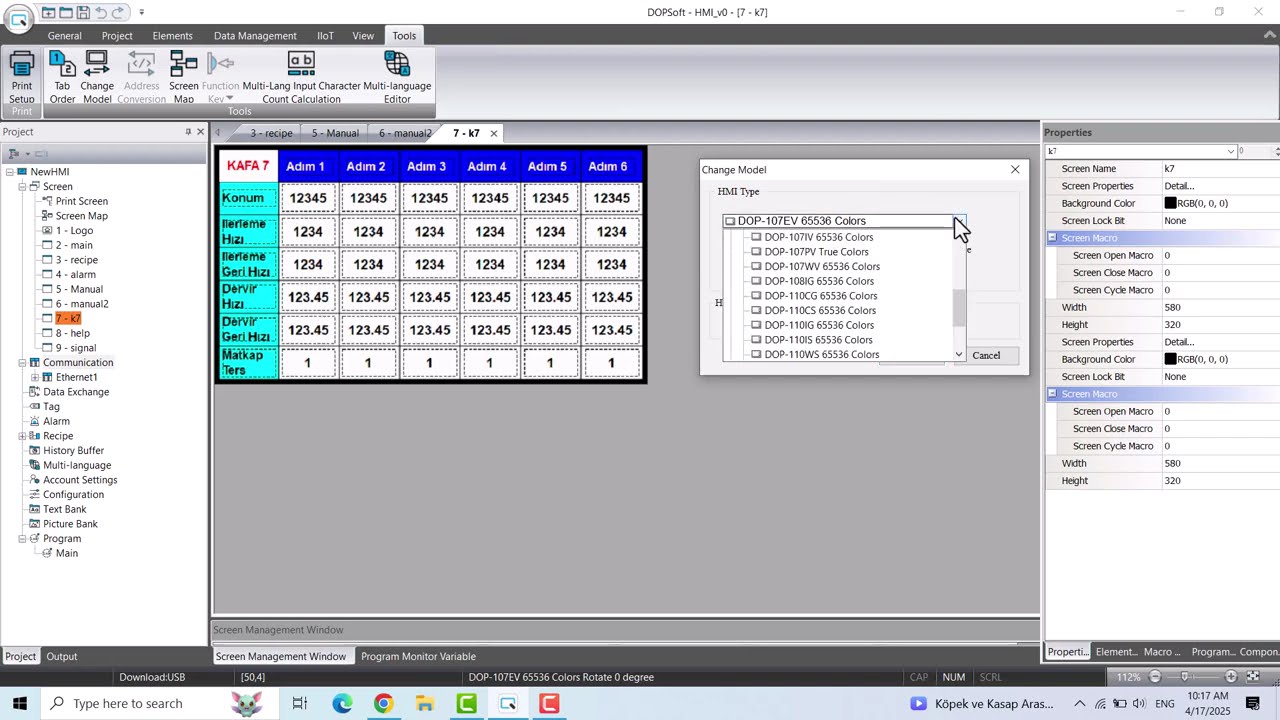Expand the Ethernet1 tree node

click(x=35, y=377)
